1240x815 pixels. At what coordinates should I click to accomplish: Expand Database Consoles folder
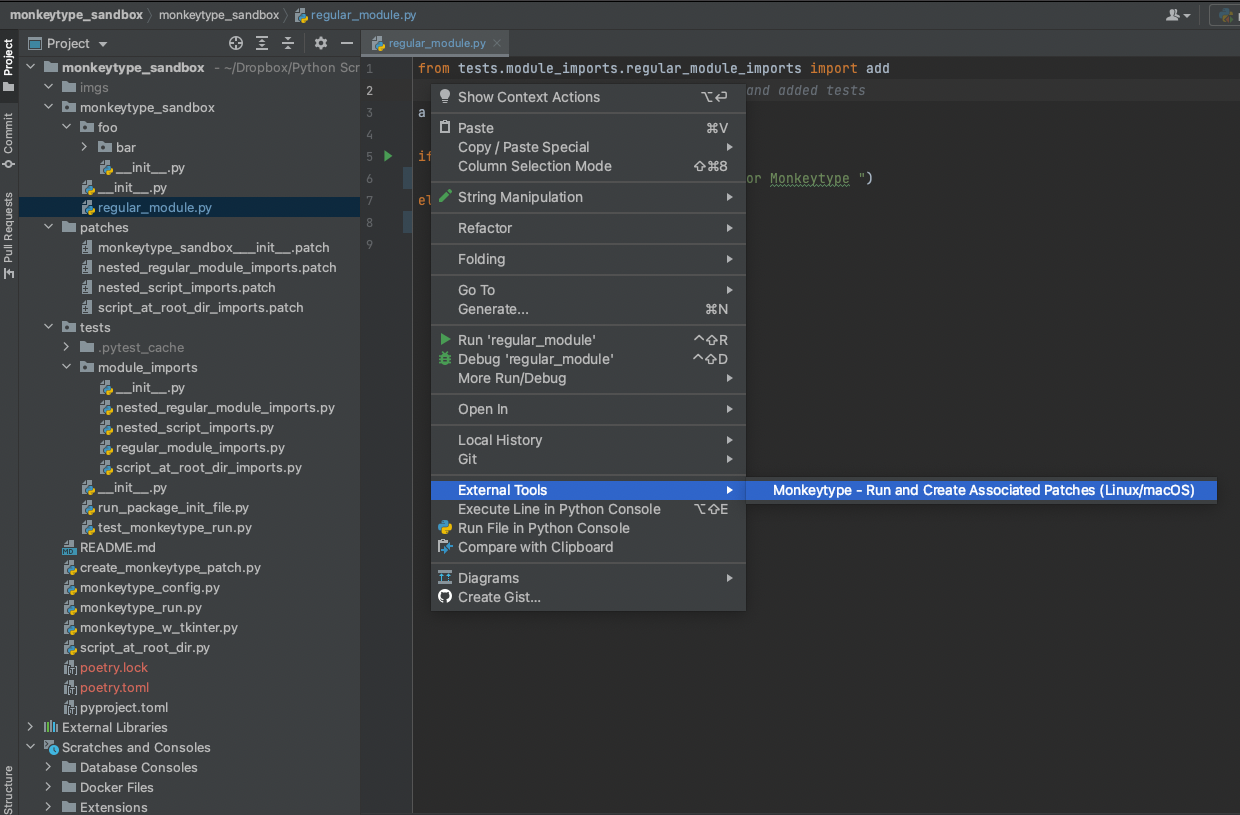(48, 767)
